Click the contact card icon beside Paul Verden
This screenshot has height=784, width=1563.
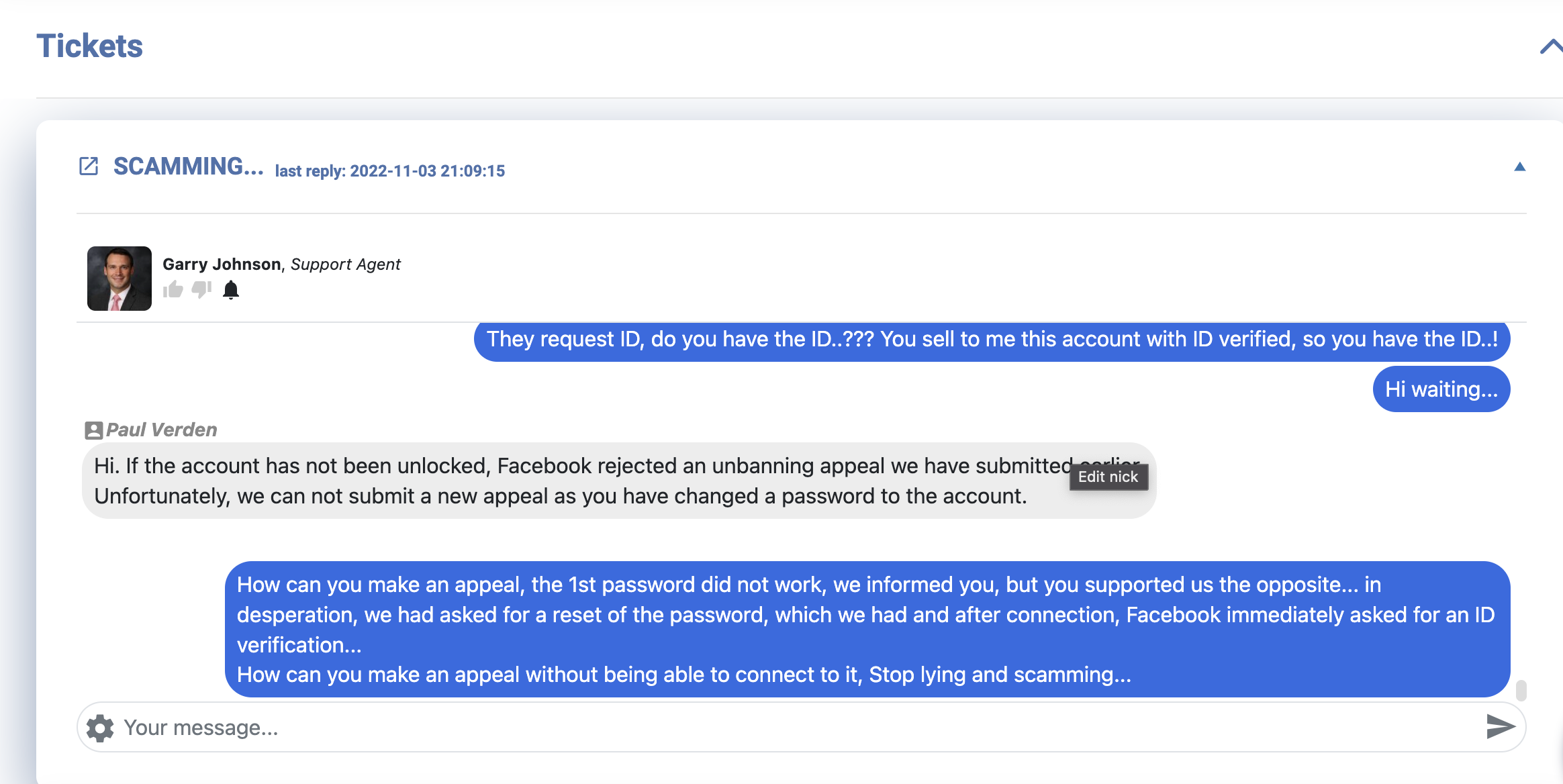coord(93,430)
